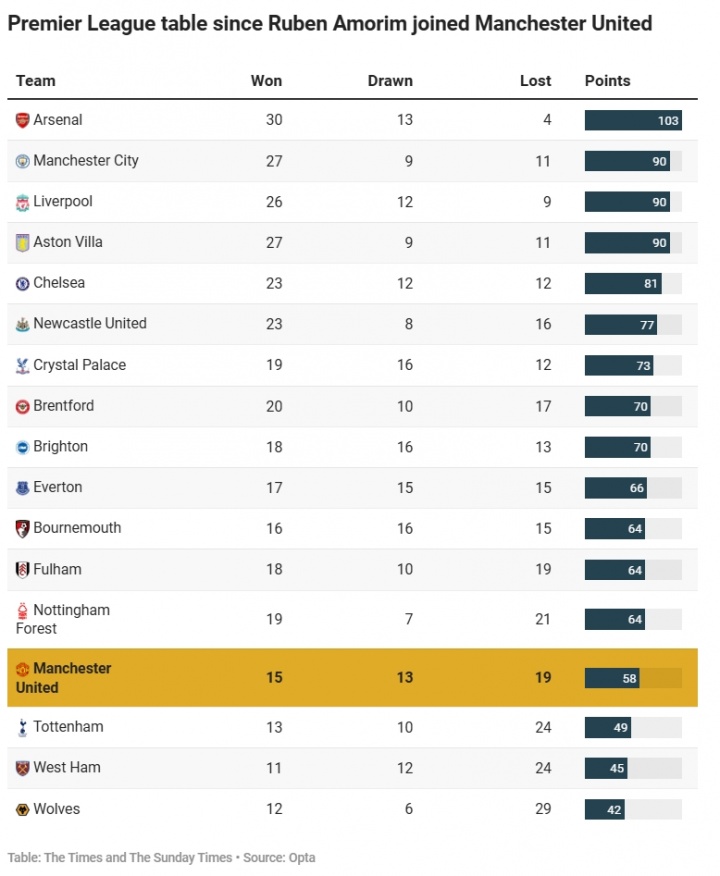Click the Newcastle United crest icon
This screenshot has height=876, width=720.
click(23, 325)
